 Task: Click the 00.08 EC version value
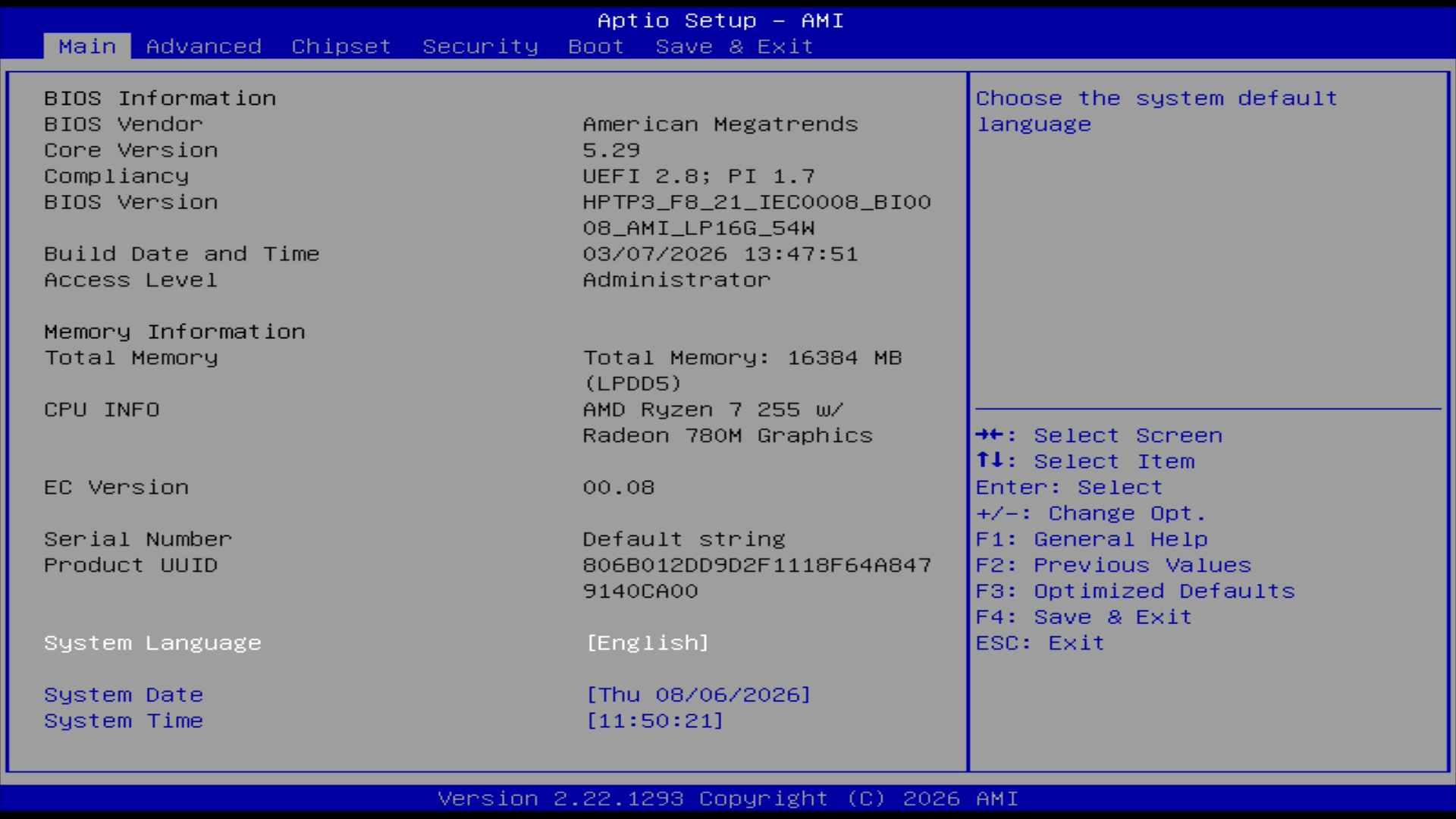(619, 488)
